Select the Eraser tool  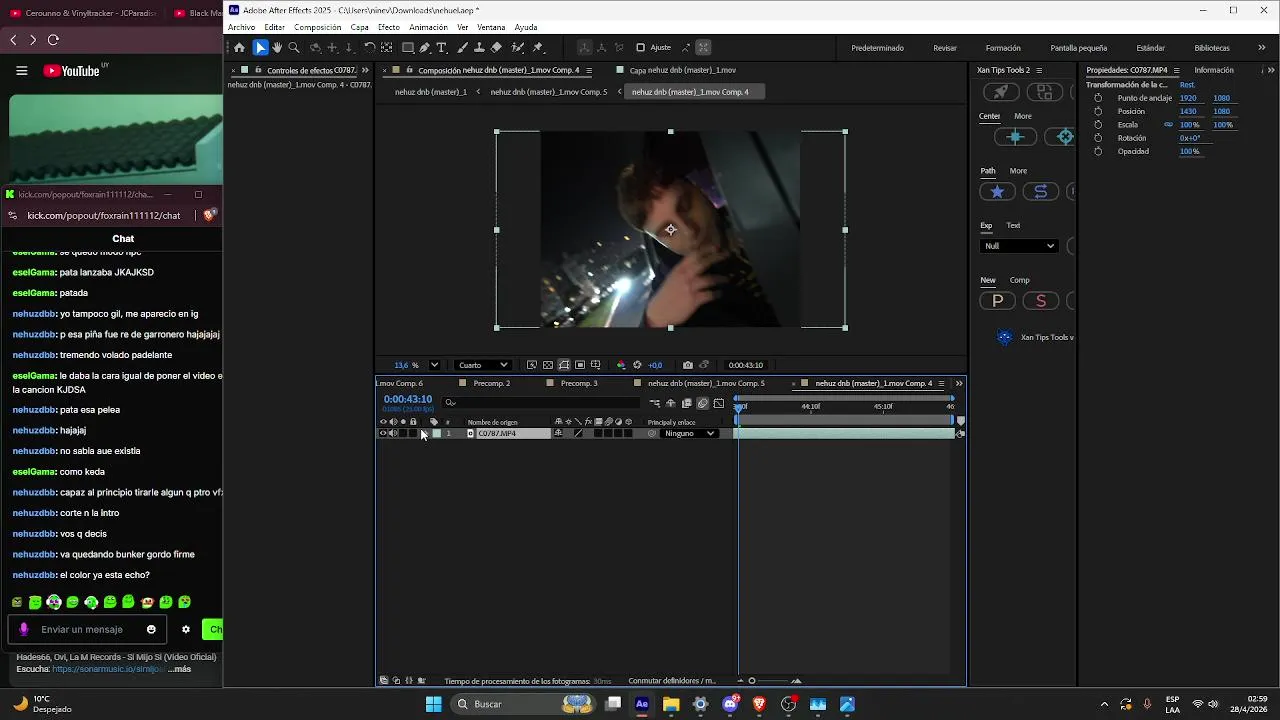click(x=497, y=47)
